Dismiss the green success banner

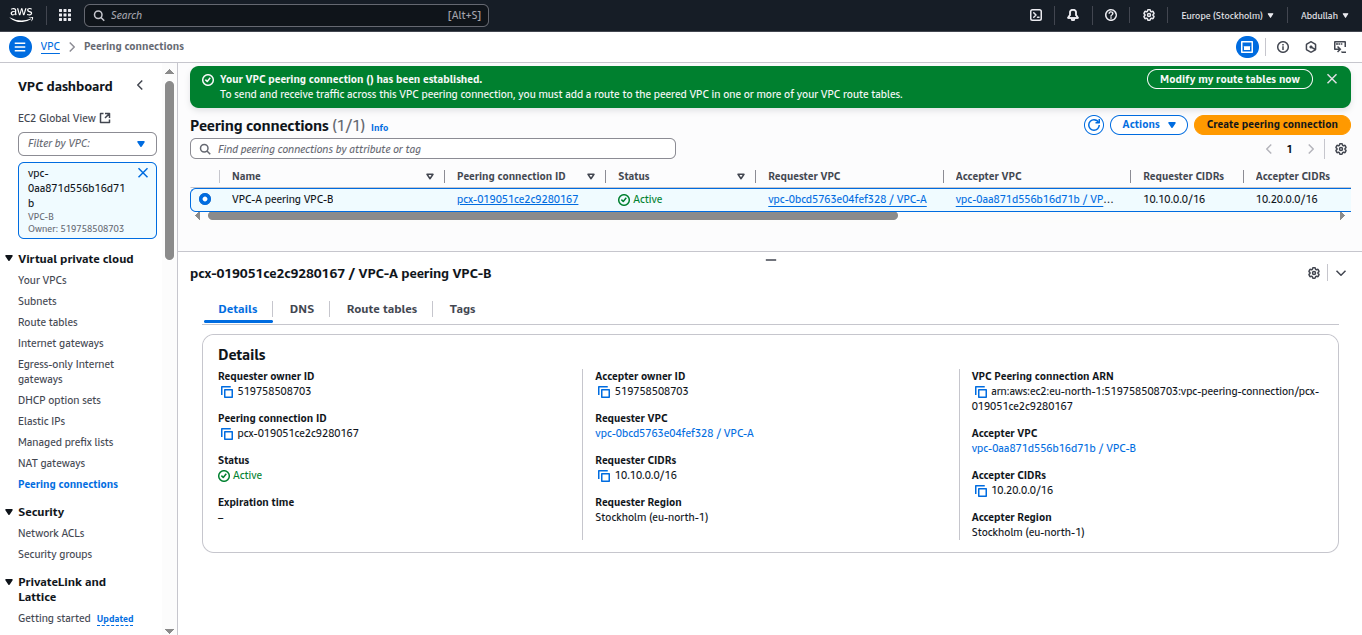pyautogui.click(x=1332, y=79)
